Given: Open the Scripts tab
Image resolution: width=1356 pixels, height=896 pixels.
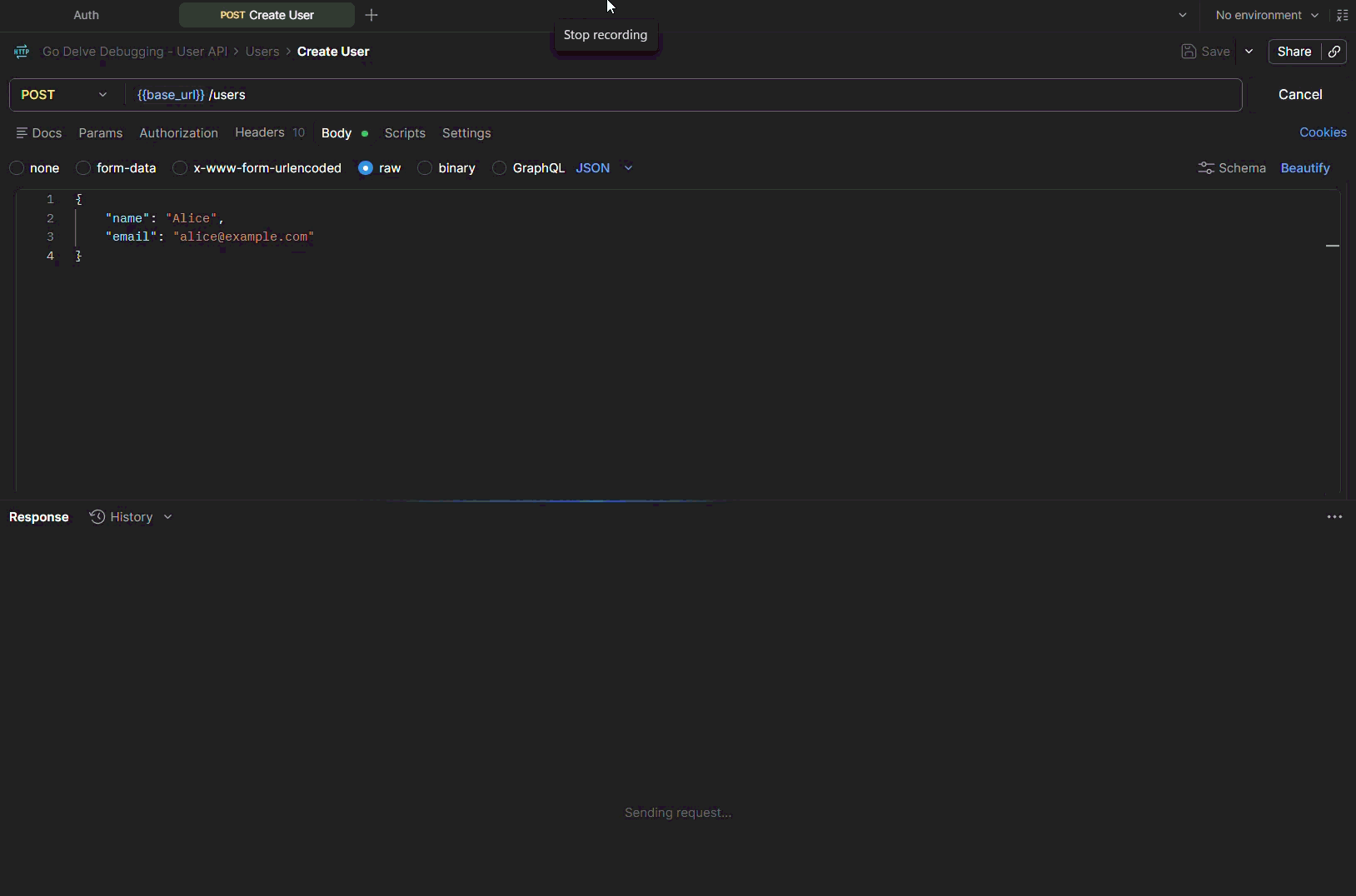Looking at the screenshot, I should pyautogui.click(x=405, y=133).
